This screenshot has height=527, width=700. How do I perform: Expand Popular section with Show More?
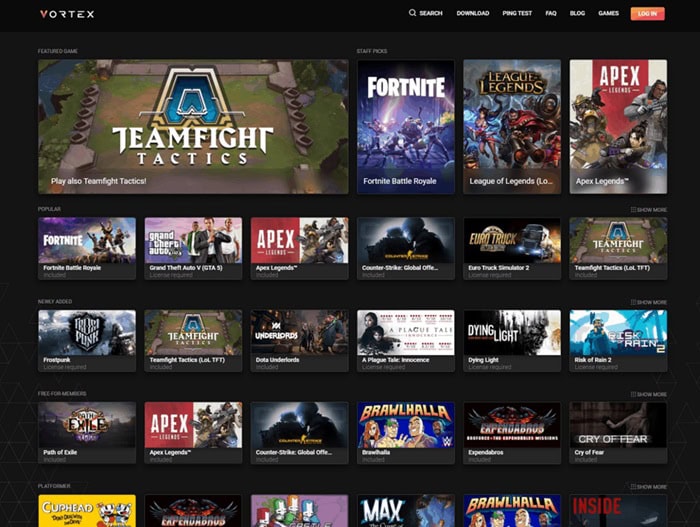click(648, 210)
